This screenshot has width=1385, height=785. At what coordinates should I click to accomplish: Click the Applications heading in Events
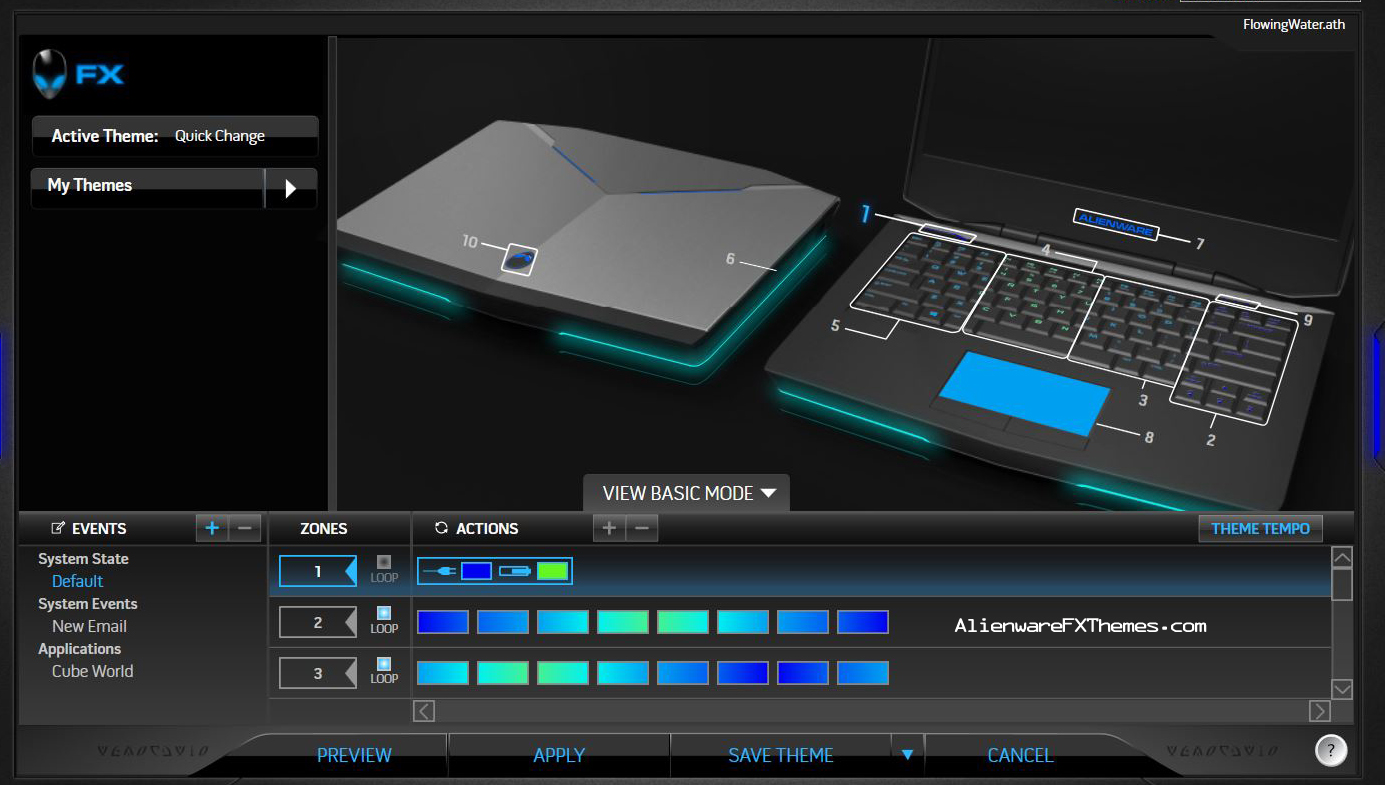79,649
